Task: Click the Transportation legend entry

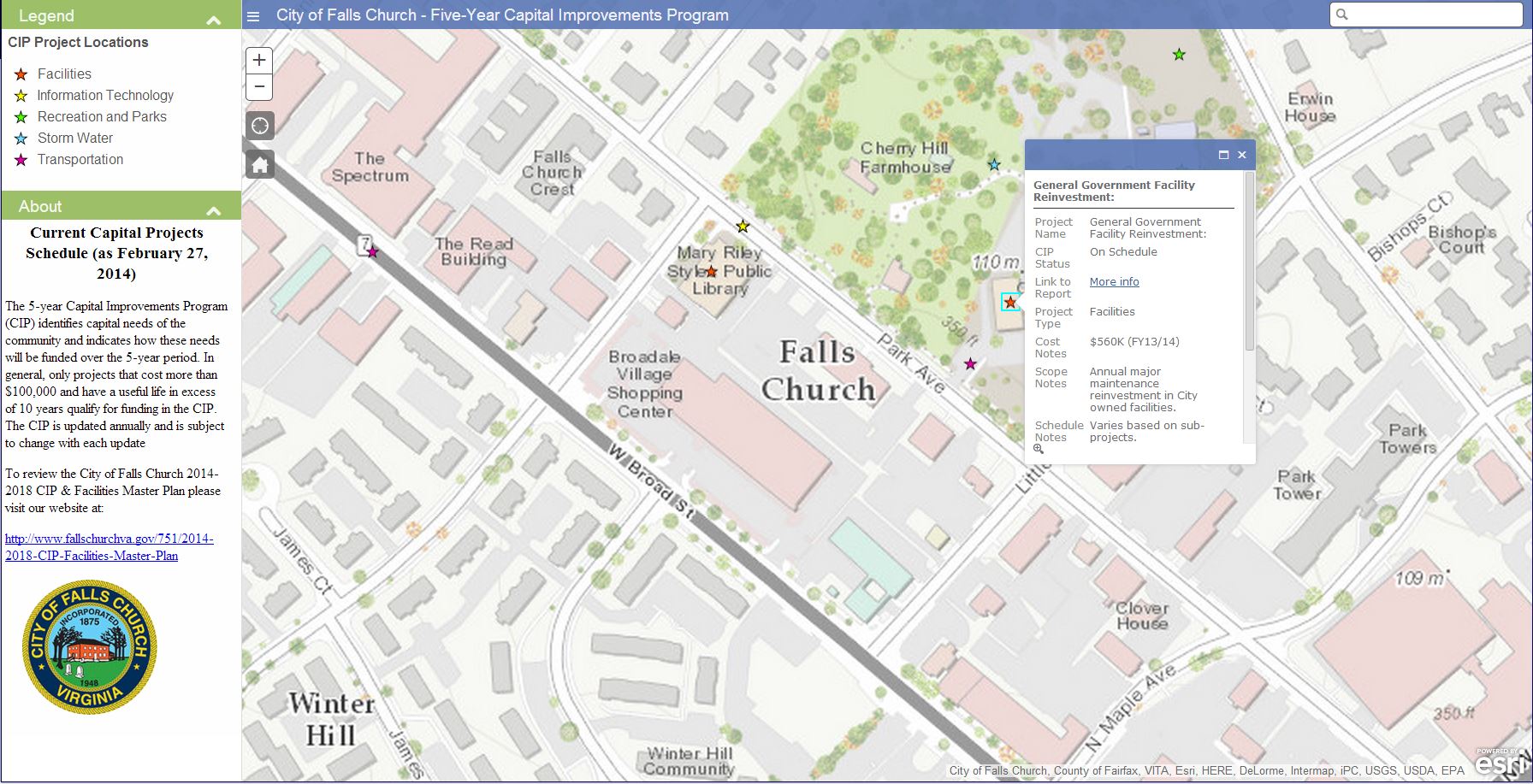Action: [x=80, y=160]
